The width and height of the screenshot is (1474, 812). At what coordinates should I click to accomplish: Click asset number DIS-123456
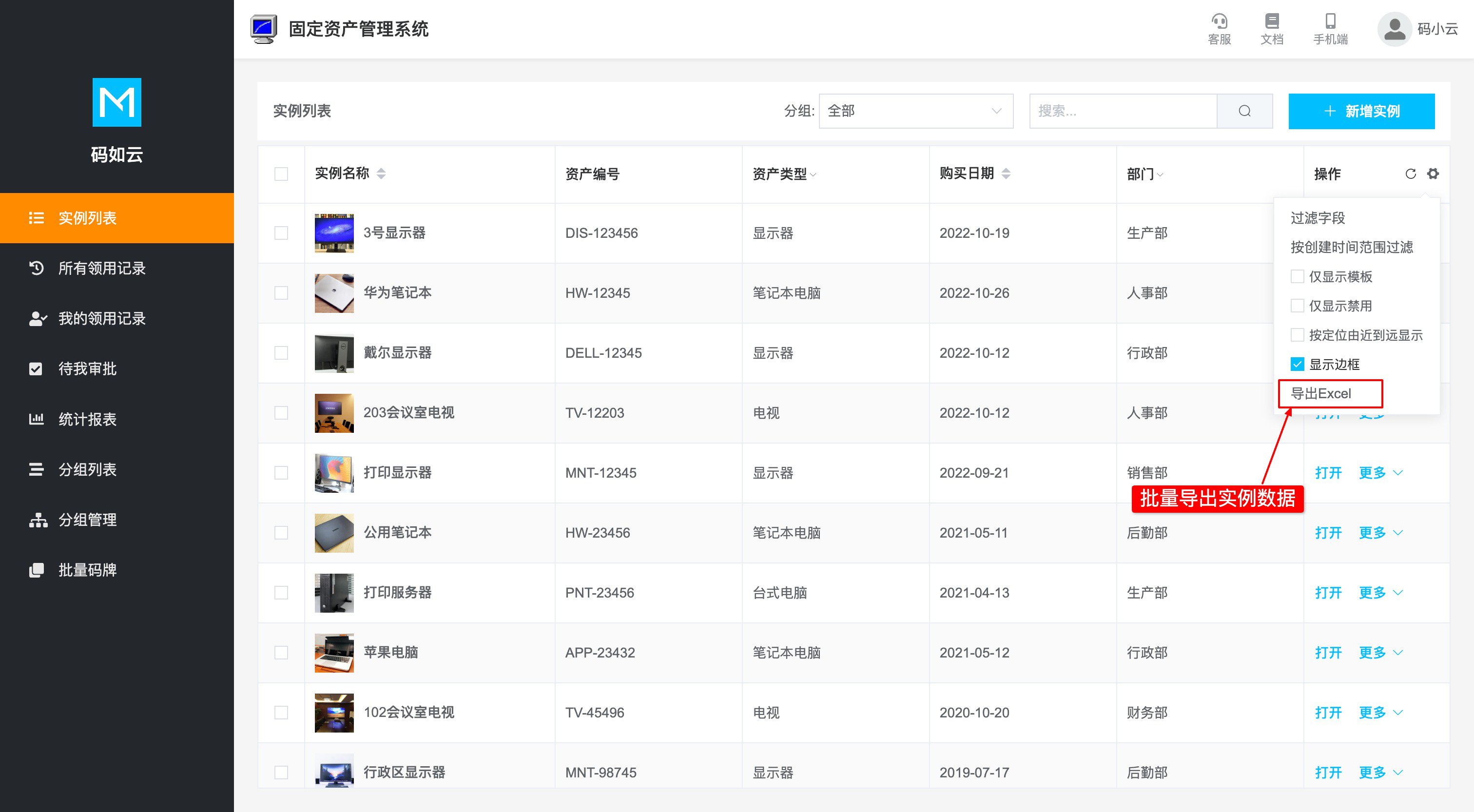pyautogui.click(x=601, y=233)
